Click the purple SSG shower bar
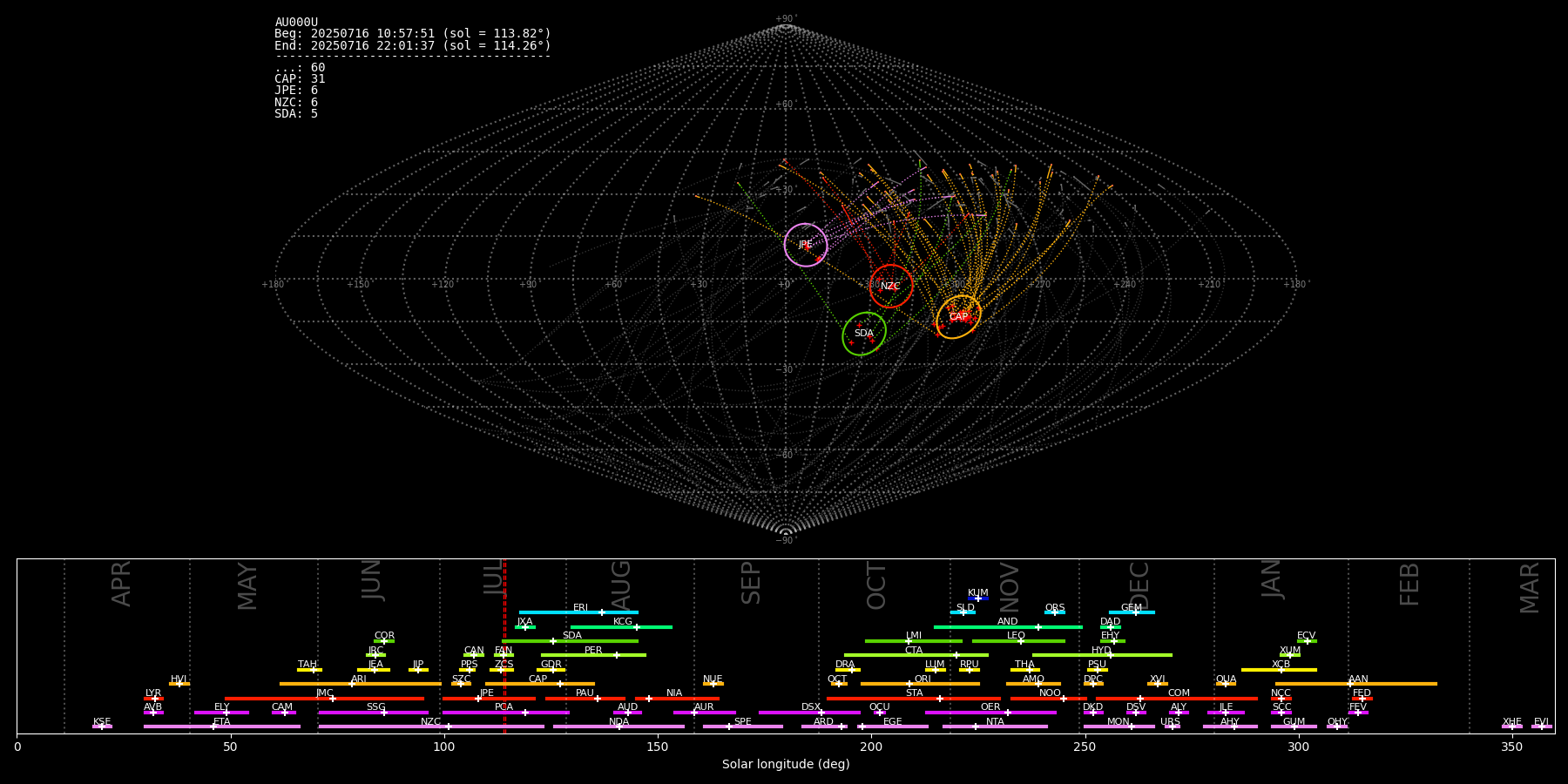Viewport: 1568px width, 784px height. click(x=373, y=713)
